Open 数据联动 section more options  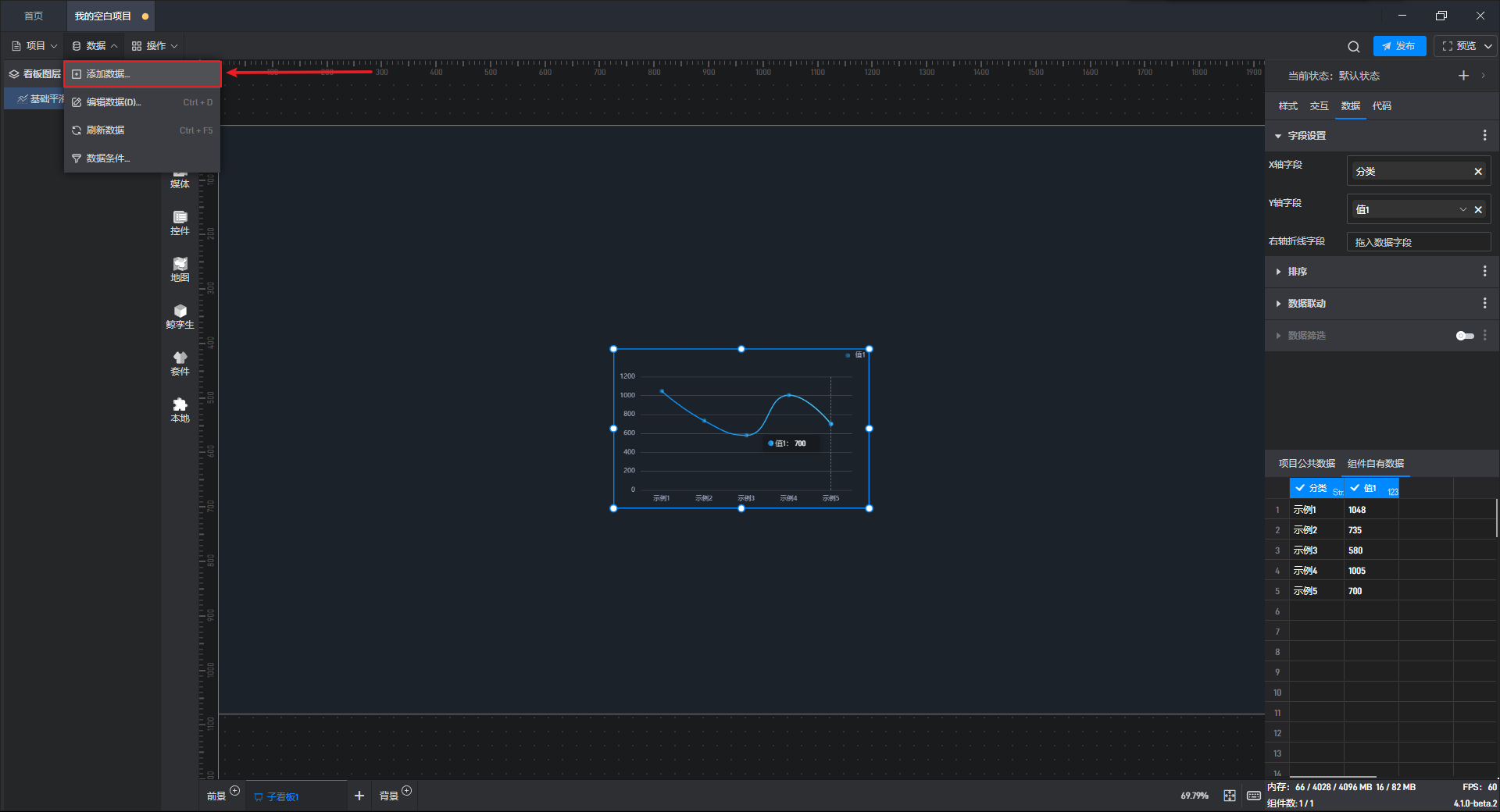(x=1484, y=303)
